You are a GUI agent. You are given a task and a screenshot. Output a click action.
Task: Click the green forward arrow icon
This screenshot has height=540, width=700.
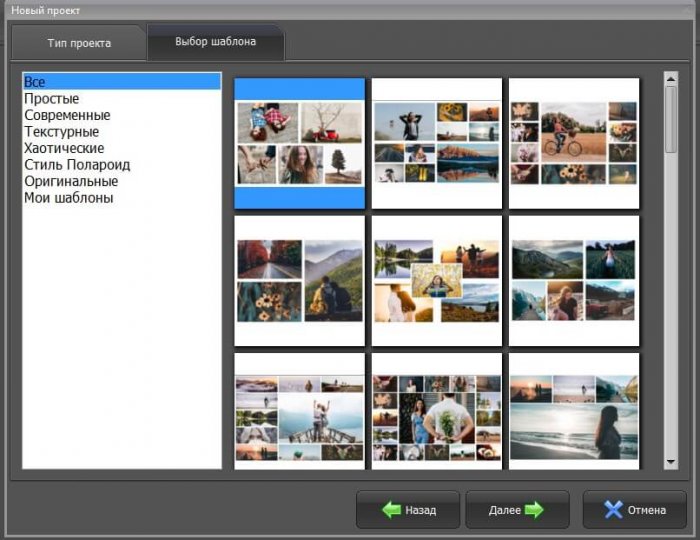point(534,510)
